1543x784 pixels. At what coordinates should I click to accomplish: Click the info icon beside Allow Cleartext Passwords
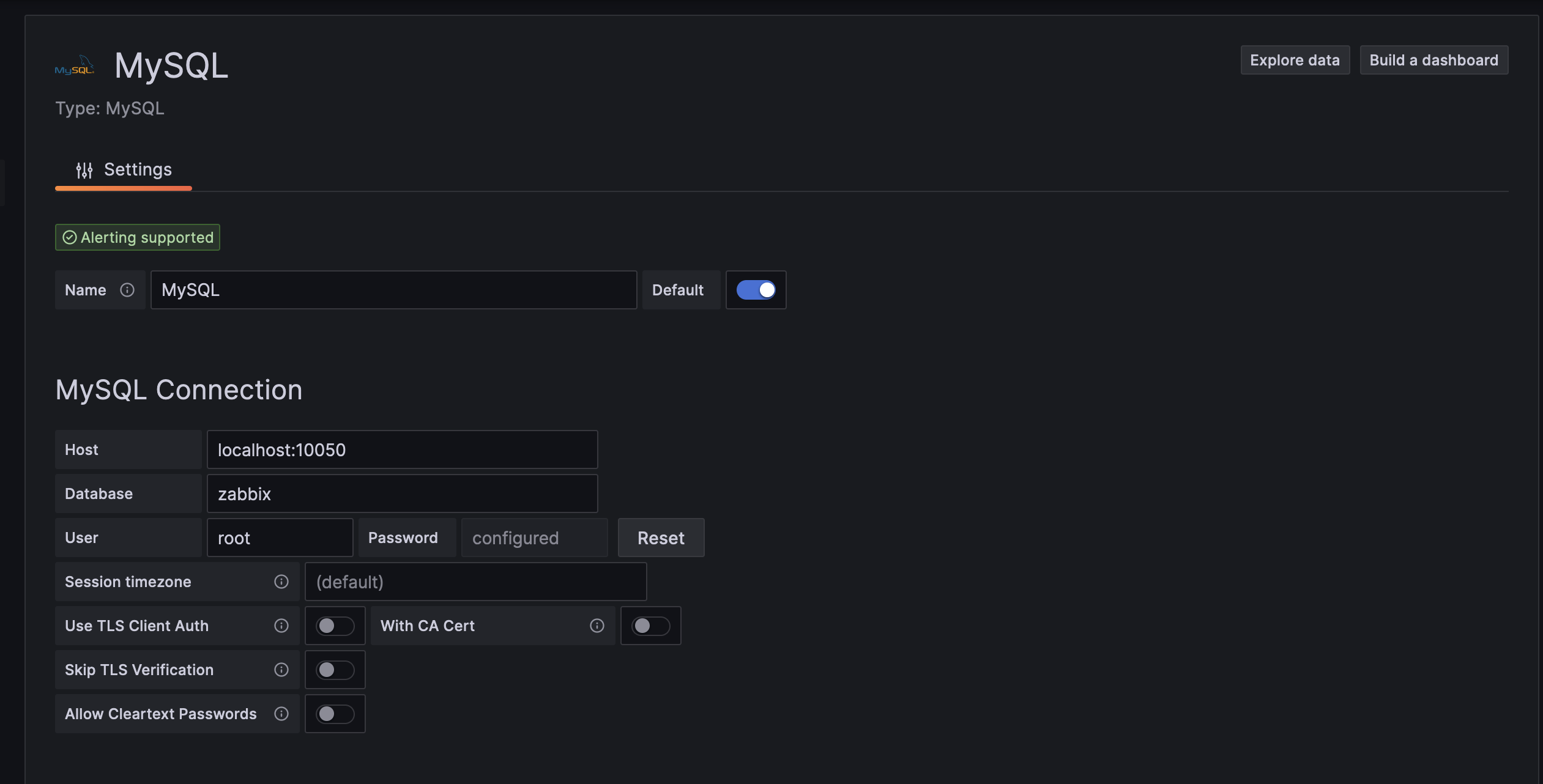[282, 714]
